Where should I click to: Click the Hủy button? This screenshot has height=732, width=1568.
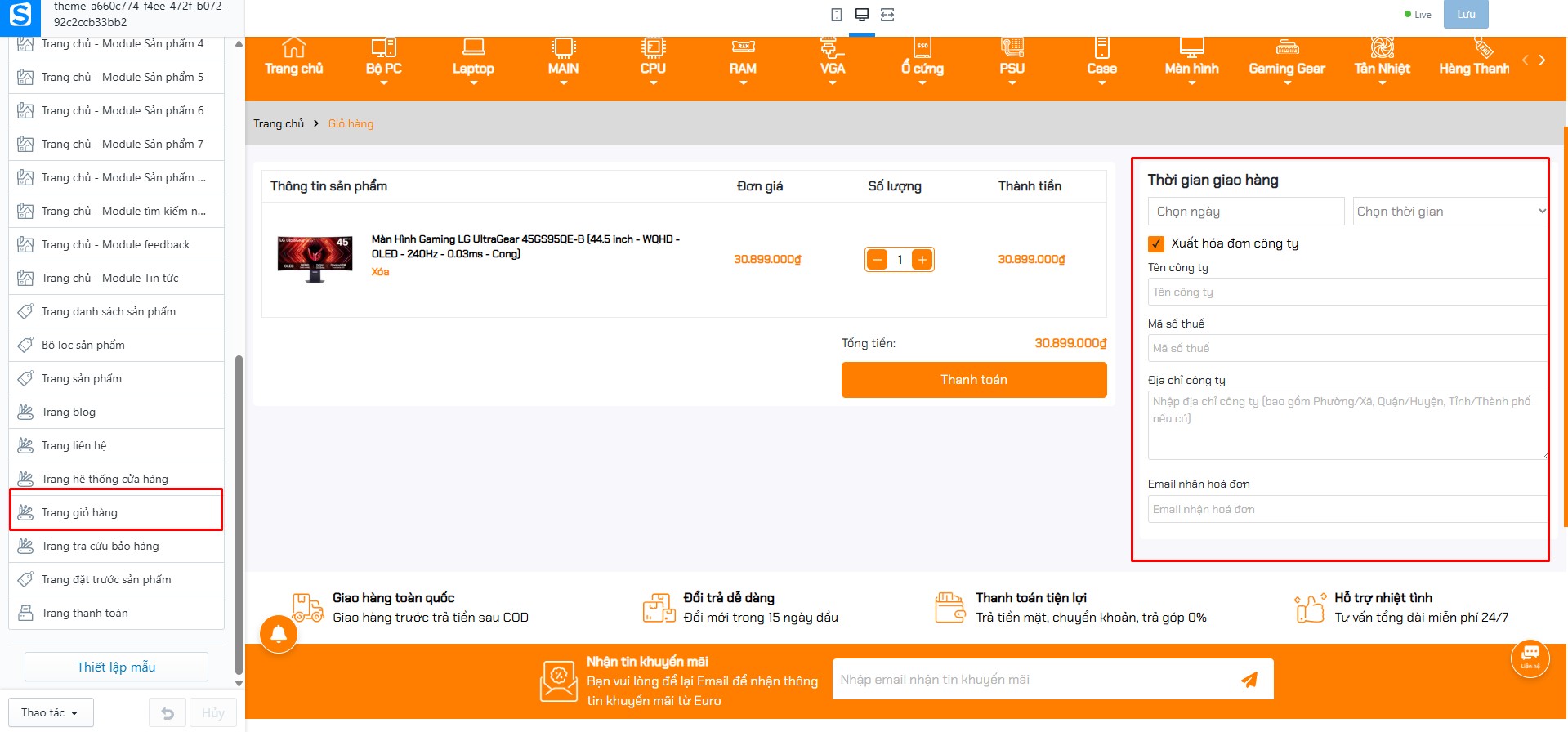point(213,713)
